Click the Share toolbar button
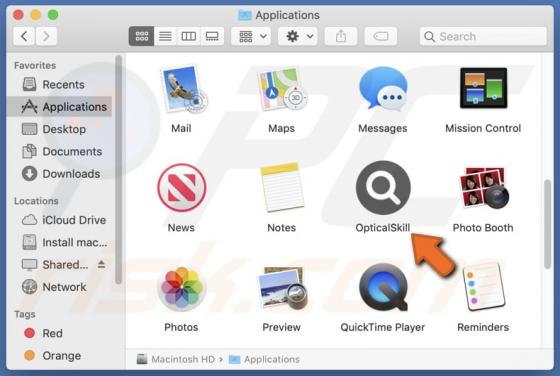 point(341,36)
